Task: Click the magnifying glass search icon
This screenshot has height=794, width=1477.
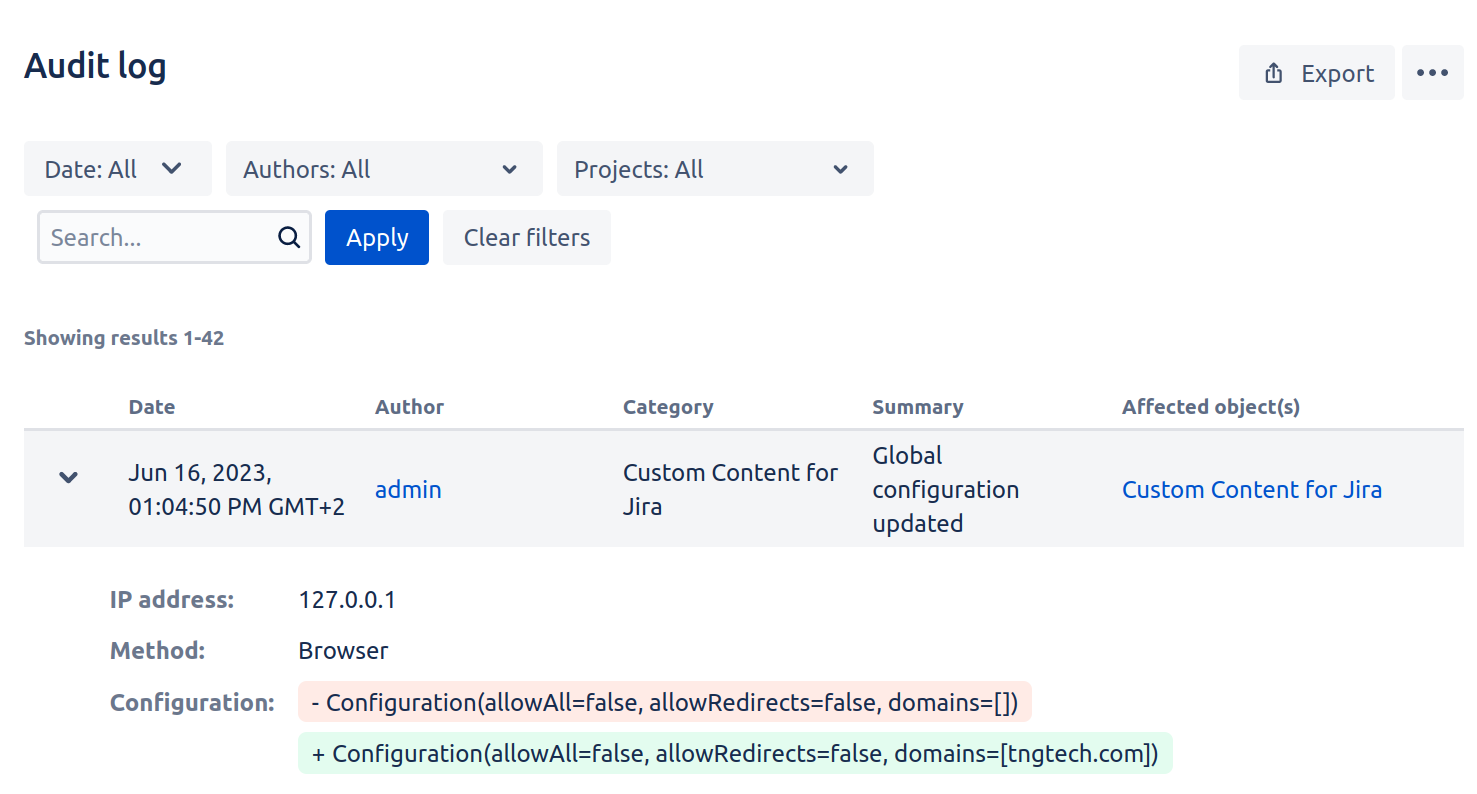Action: pos(289,237)
